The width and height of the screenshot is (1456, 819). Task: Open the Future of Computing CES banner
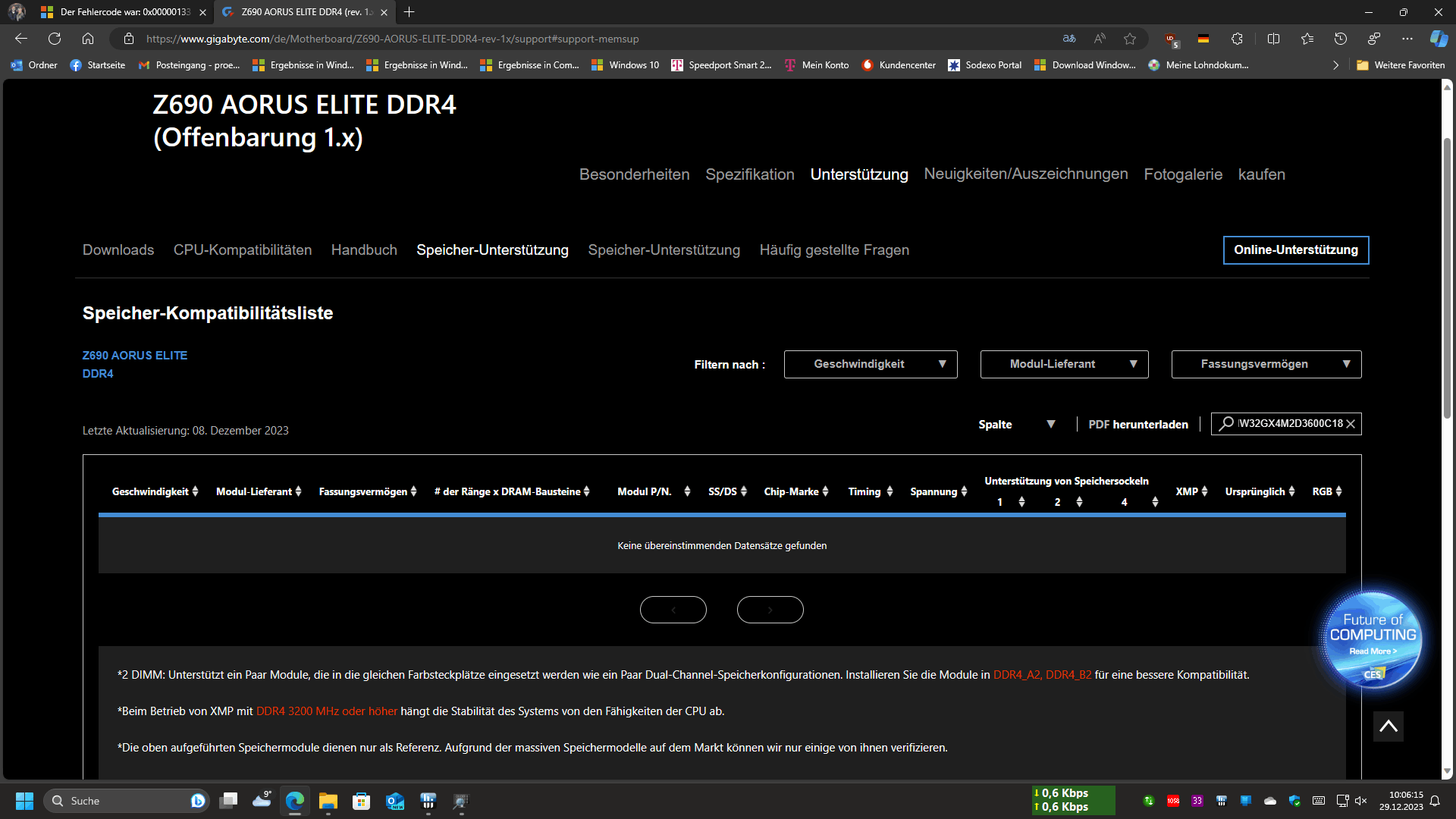[x=1373, y=639]
